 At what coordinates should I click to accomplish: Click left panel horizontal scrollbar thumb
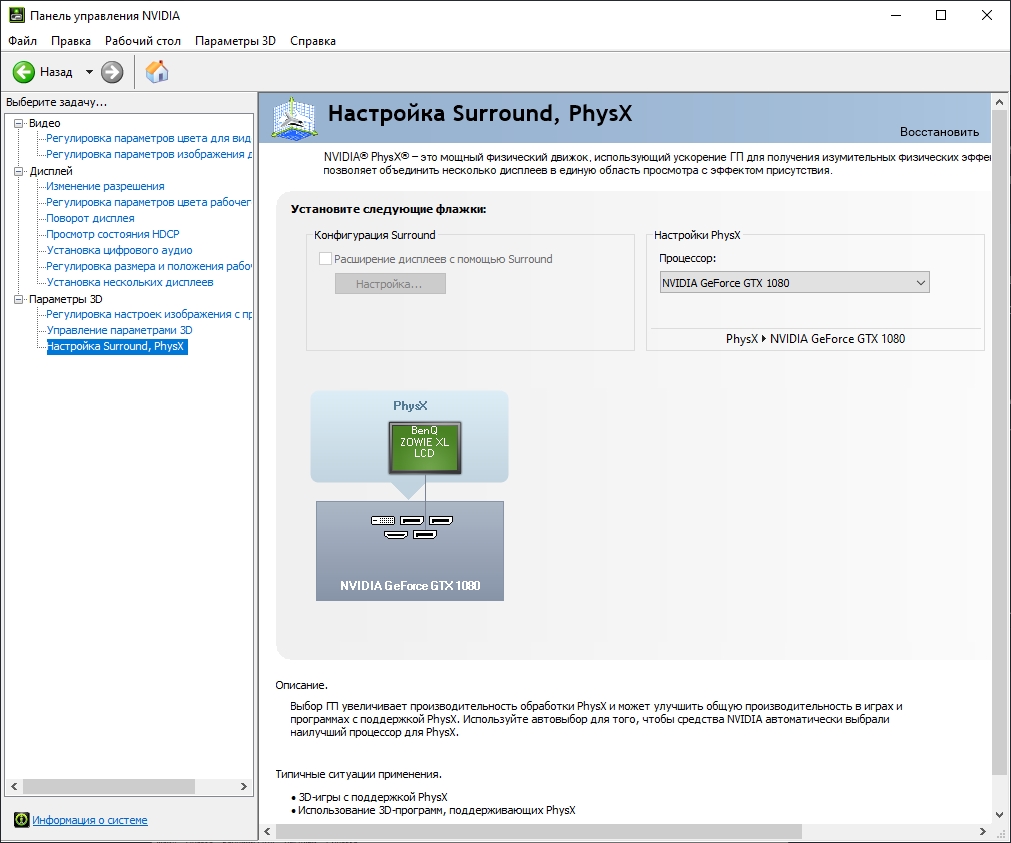108,786
